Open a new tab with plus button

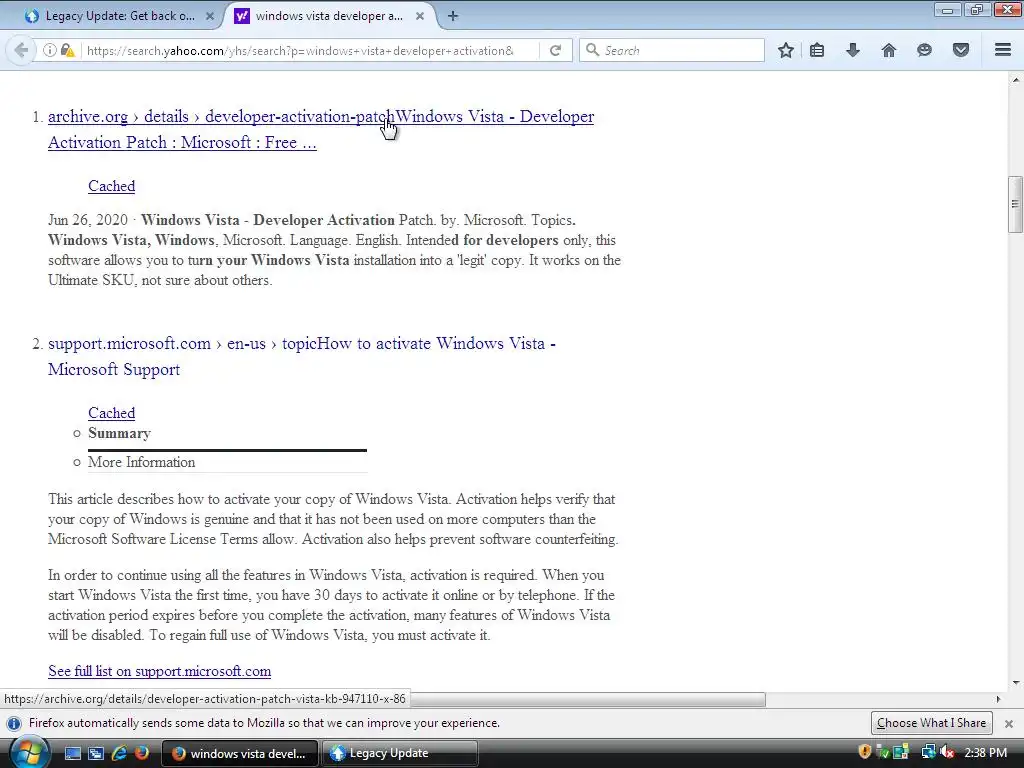(x=453, y=16)
